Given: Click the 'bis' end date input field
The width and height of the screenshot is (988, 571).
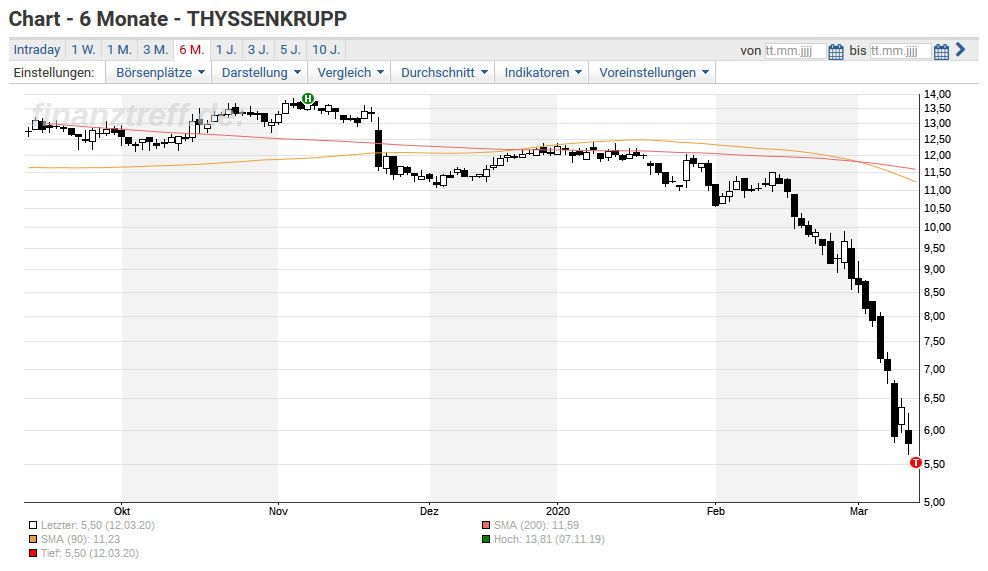Looking at the screenshot, I should (x=900, y=51).
